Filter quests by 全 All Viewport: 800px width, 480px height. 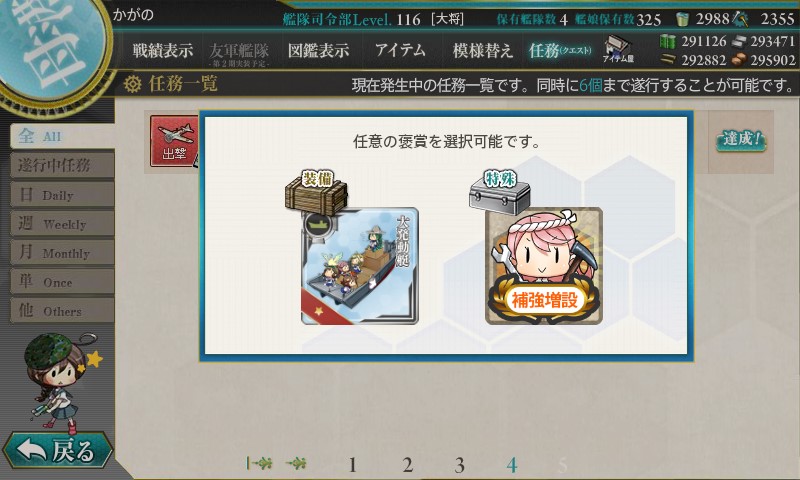pos(62,136)
